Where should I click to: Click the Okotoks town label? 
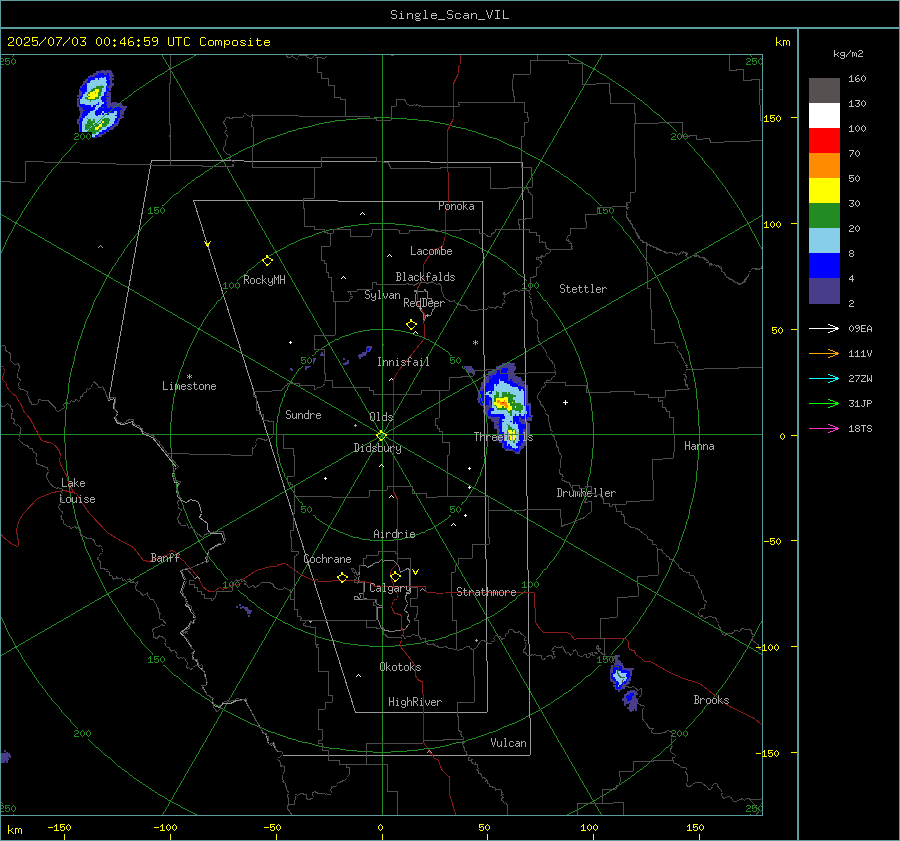[400, 667]
